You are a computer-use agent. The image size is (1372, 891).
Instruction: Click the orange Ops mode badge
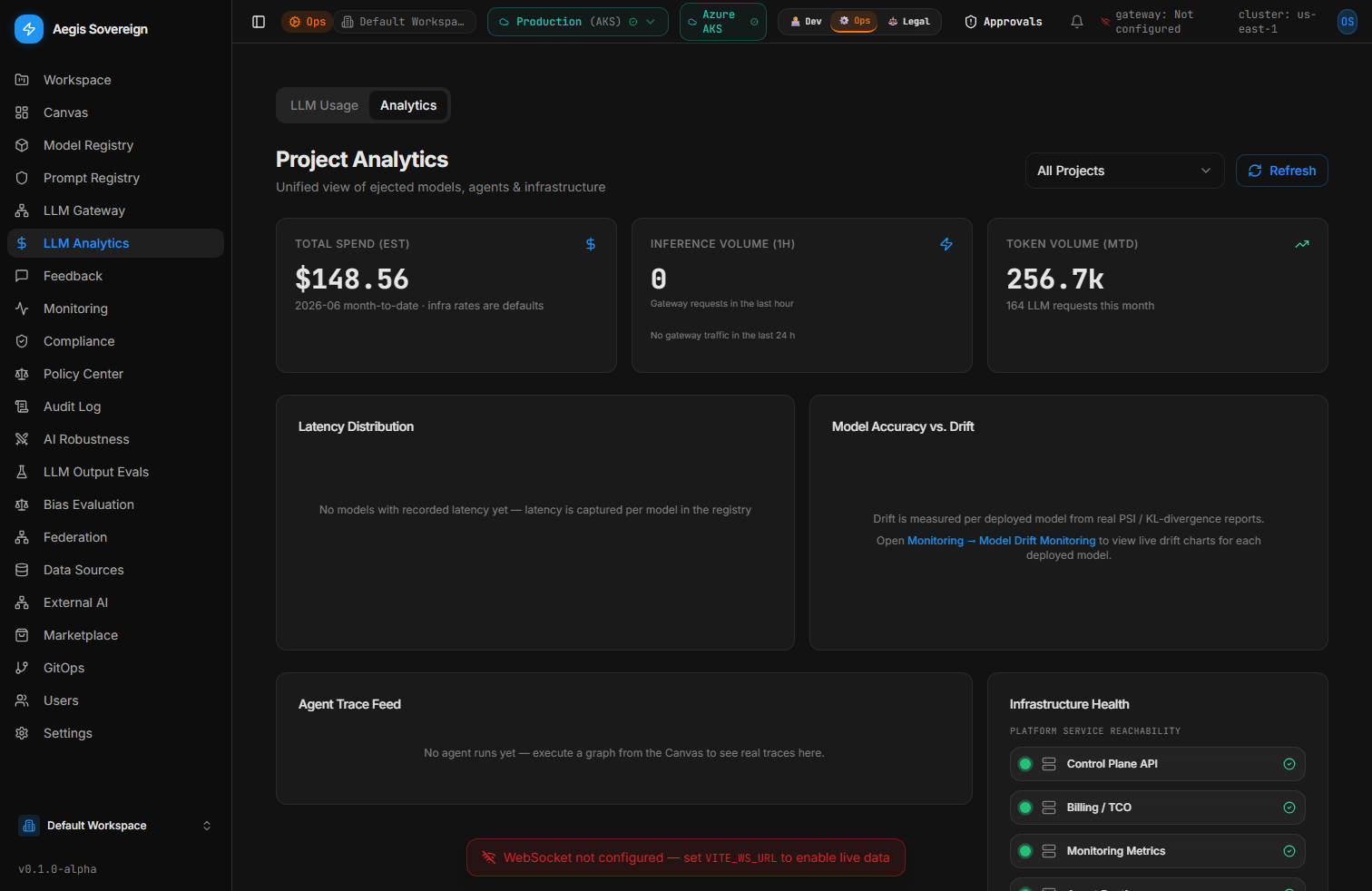[x=307, y=22]
